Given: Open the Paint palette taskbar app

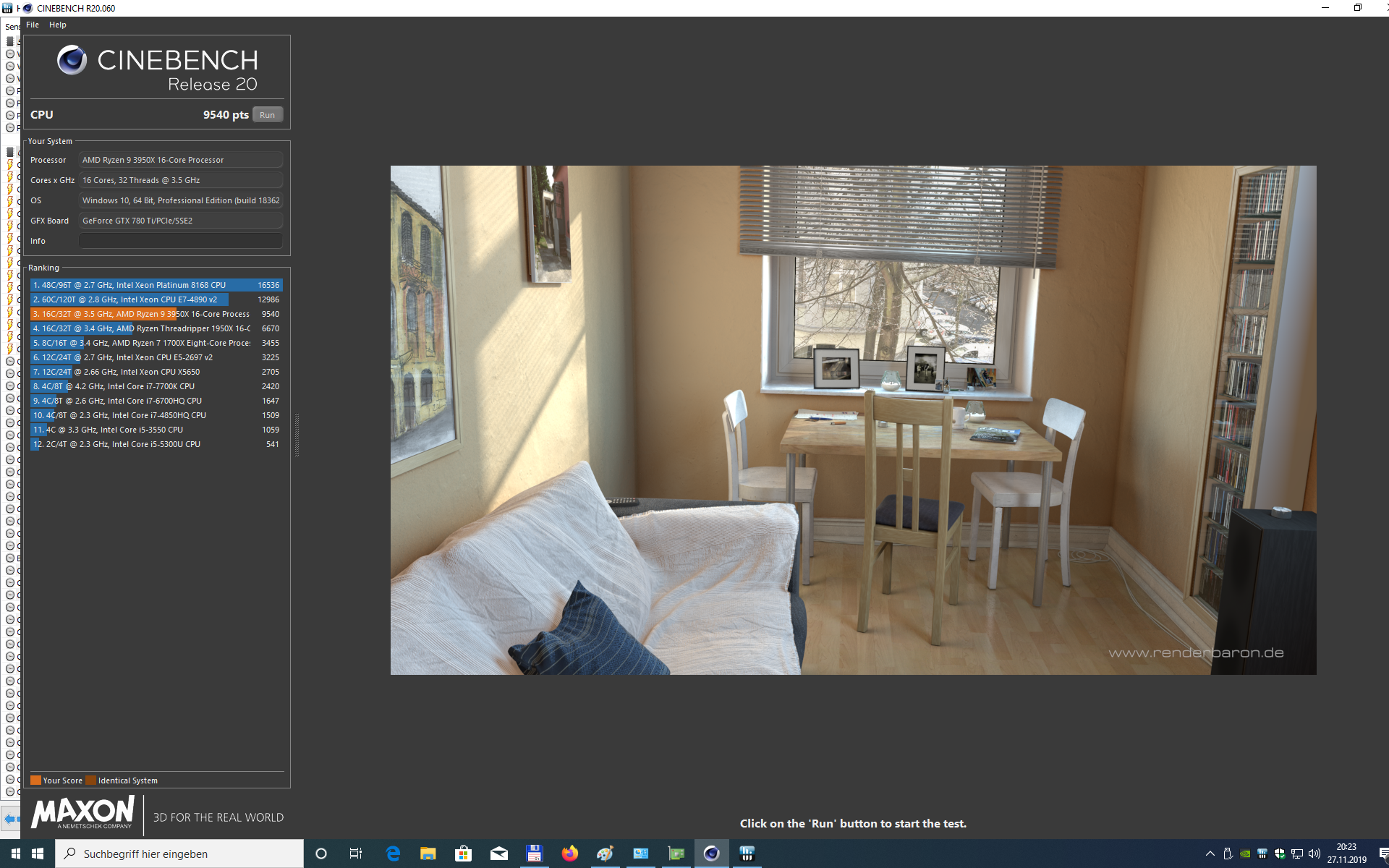Looking at the screenshot, I should point(605,854).
